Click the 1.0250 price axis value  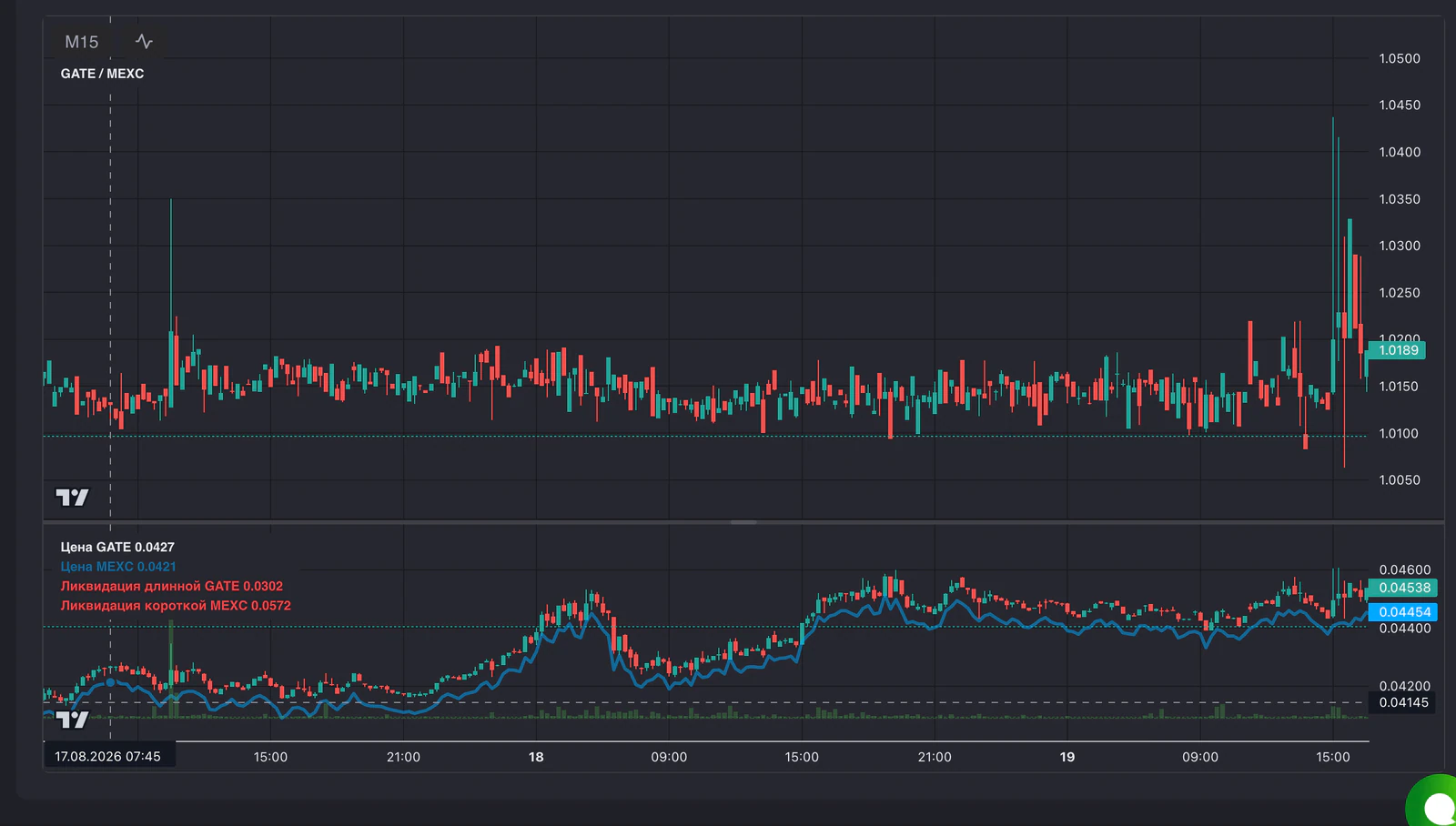point(1400,293)
